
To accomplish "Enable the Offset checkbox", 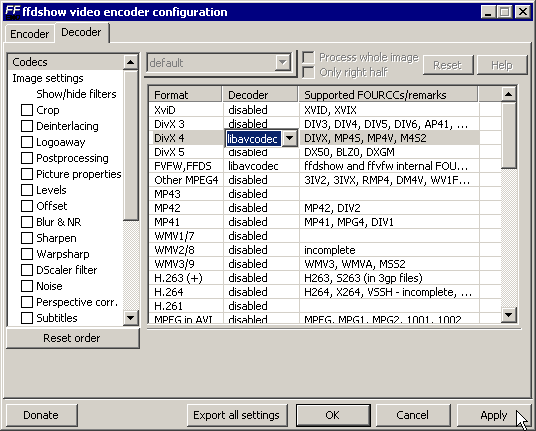I will pos(27,206).
